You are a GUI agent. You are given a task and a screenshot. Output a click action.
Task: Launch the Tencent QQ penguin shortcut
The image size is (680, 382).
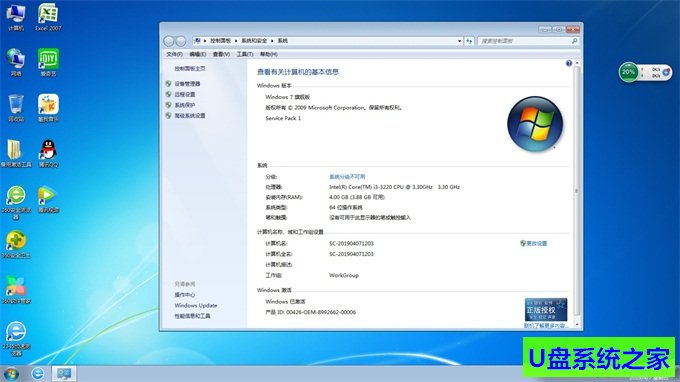click(48, 154)
